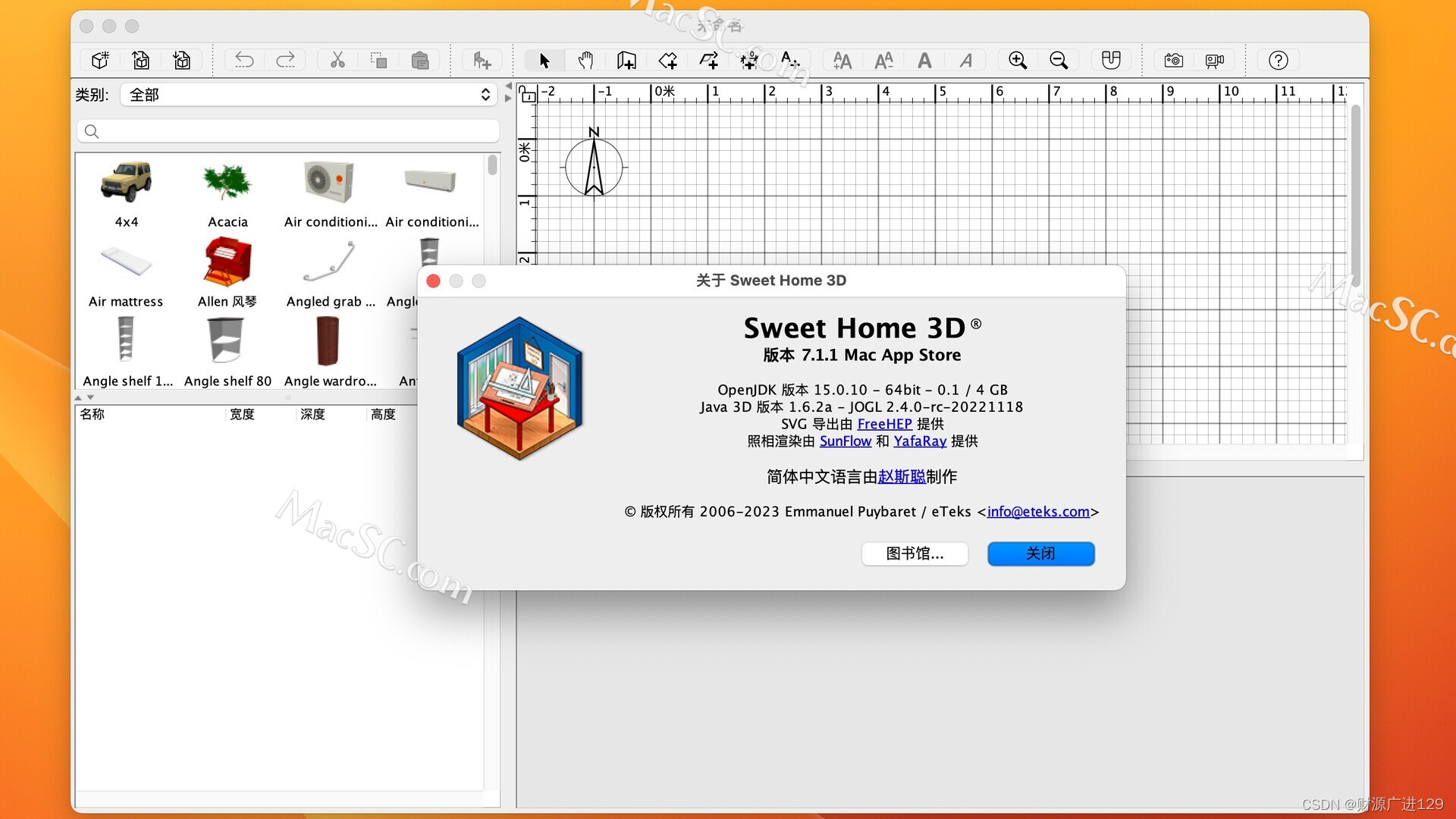Select the Acacia tree item
The height and width of the screenshot is (819, 1456).
click(227, 194)
